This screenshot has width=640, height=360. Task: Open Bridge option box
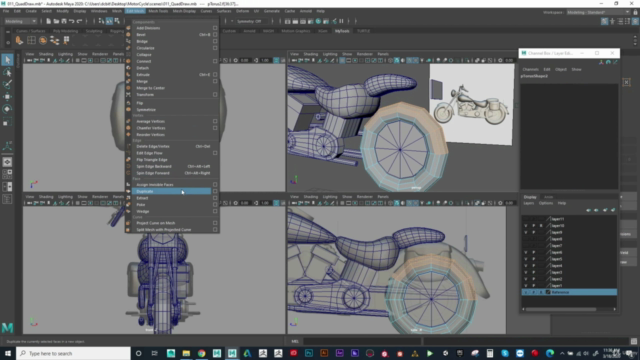[x=215, y=41]
